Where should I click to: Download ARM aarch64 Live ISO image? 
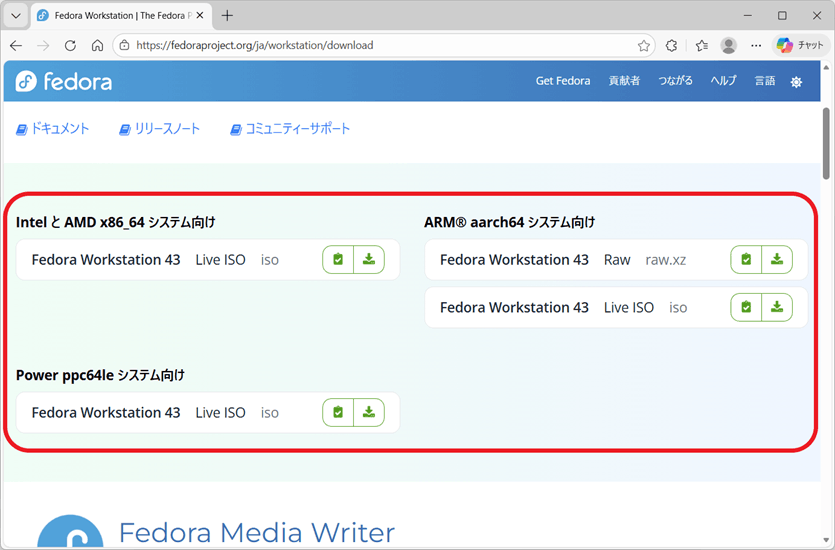coord(777,307)
